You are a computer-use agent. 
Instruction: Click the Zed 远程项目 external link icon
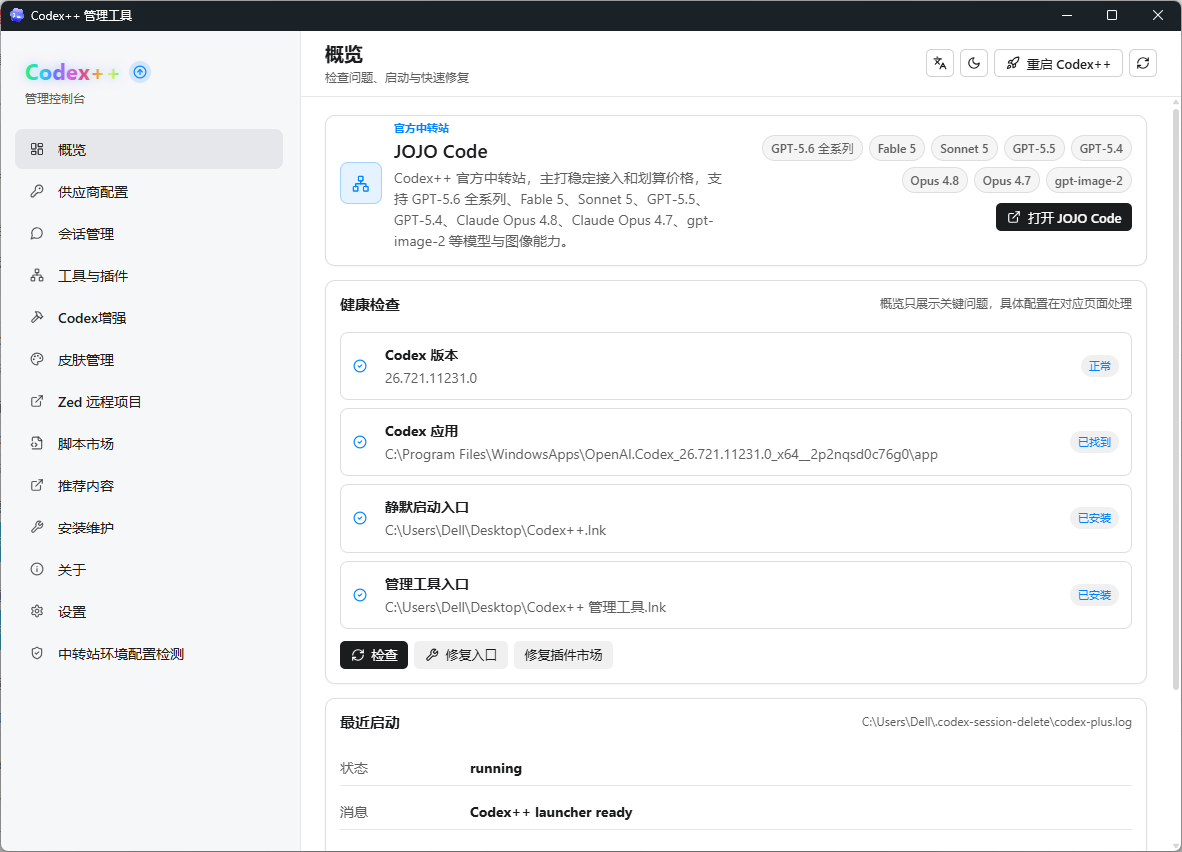37,402
